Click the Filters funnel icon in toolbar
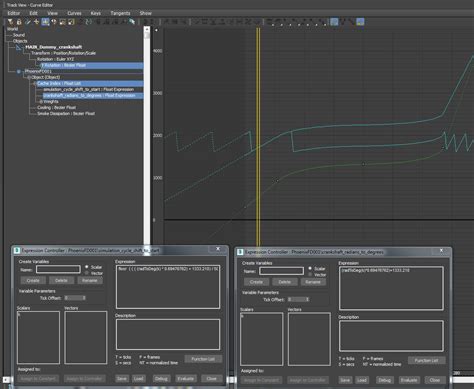The width and height of the screenshot is (474, 389). [10, 22]
